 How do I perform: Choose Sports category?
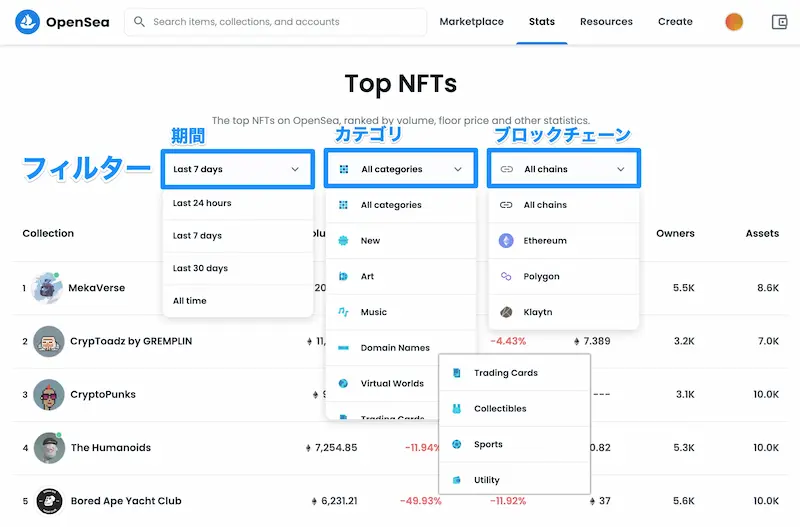515,444
